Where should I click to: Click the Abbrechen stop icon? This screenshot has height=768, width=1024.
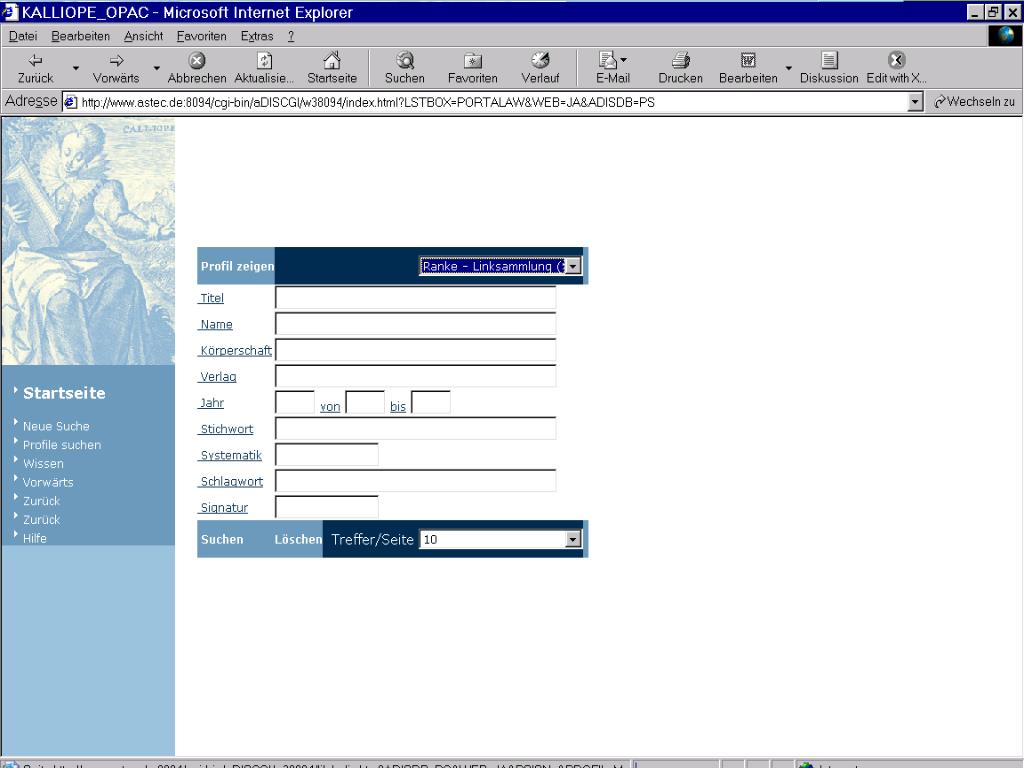197,61
